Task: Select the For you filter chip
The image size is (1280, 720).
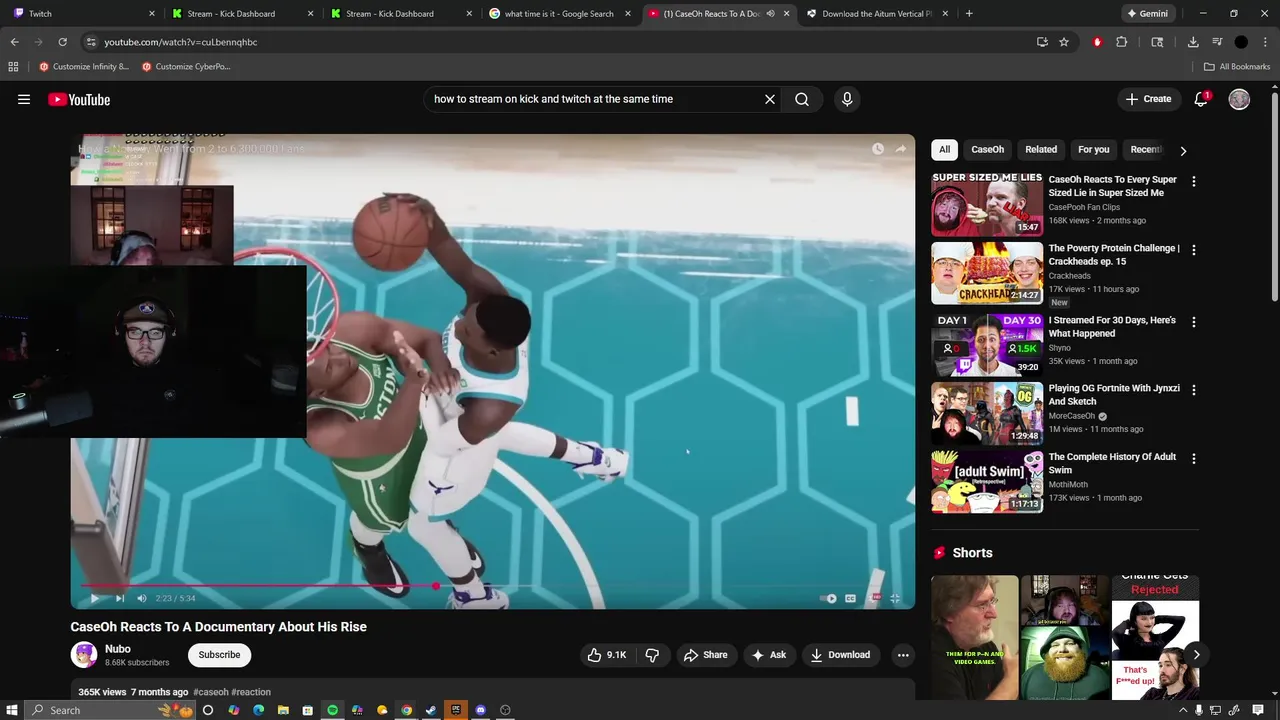Action: click(1094, 149)
